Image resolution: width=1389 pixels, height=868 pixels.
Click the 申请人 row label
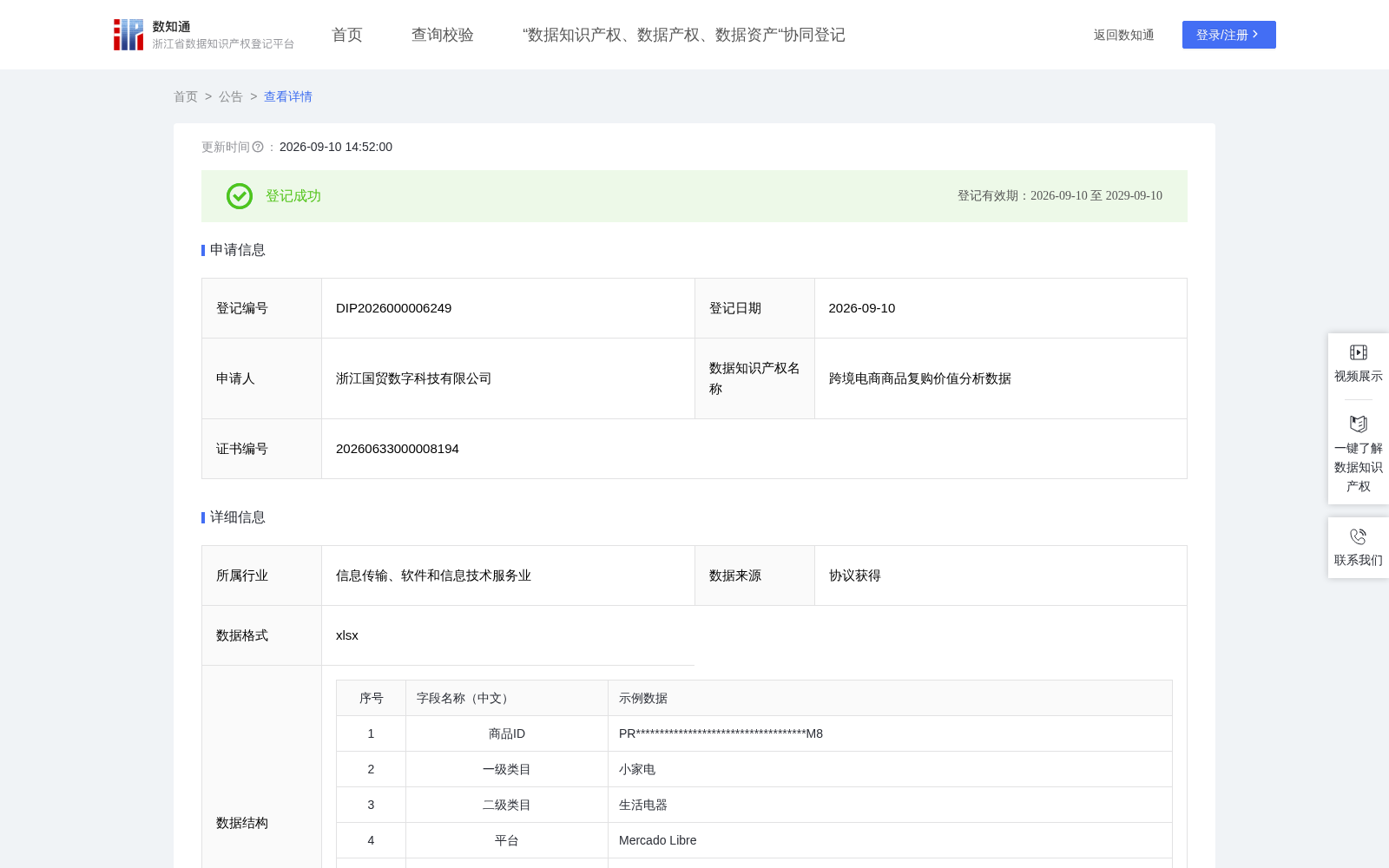tap(235, 378)
